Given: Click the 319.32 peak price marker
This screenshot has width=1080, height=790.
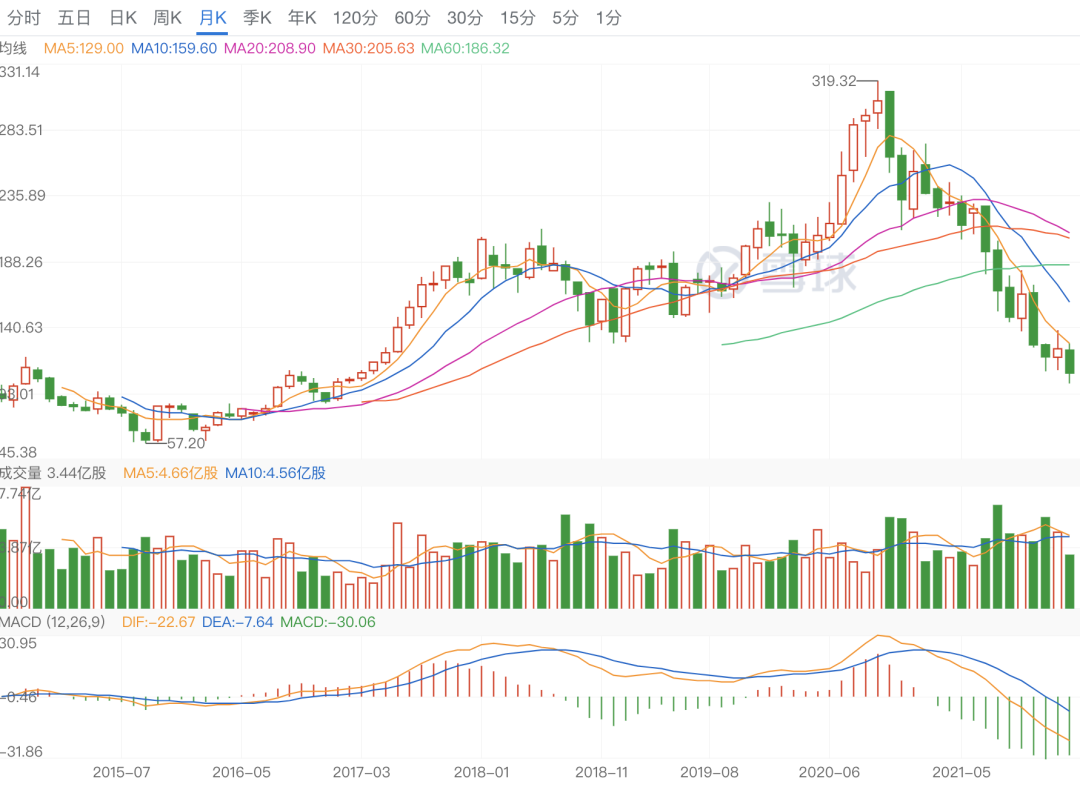Looking at the screenshot, I should (834, 81).
